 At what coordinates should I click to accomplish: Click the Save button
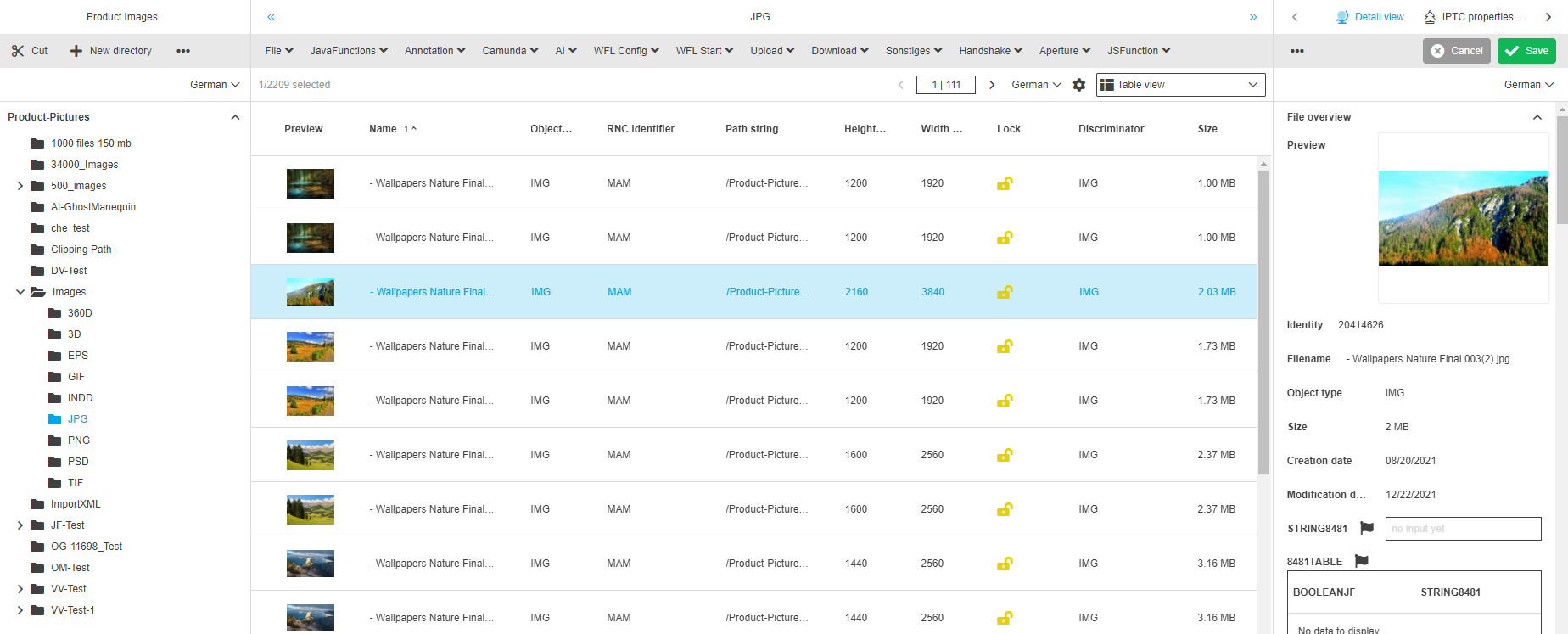pos(1526,51)
